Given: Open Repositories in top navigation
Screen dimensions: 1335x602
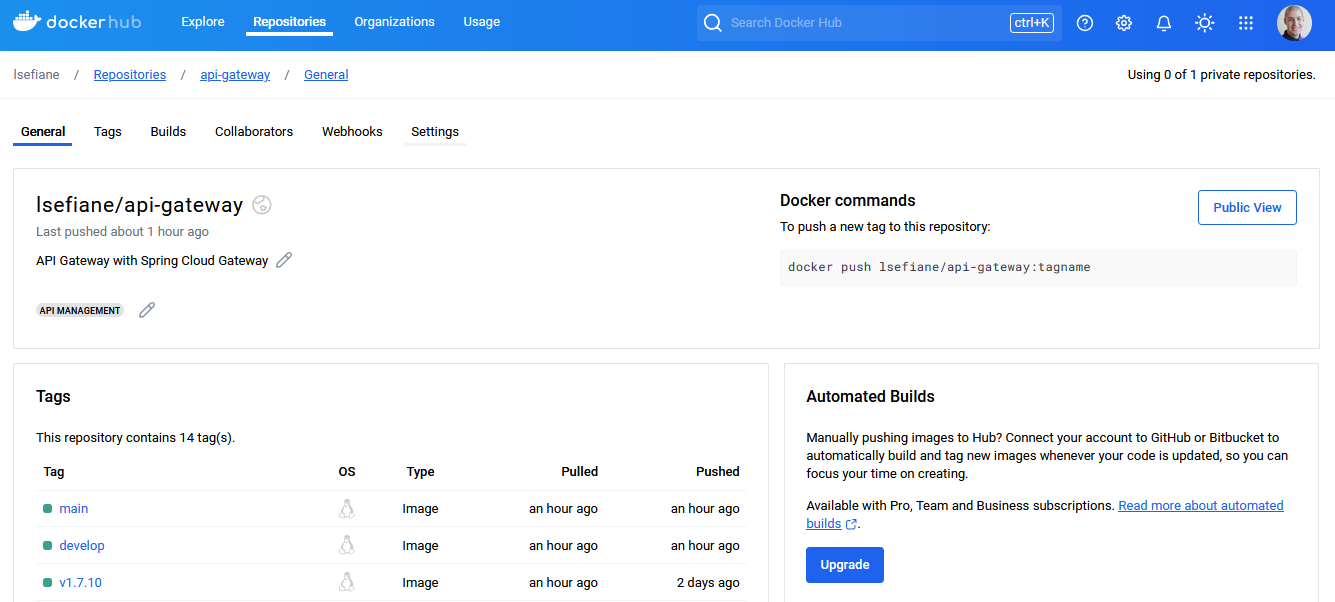Looking at the screenshot, I should pos(290,22).
